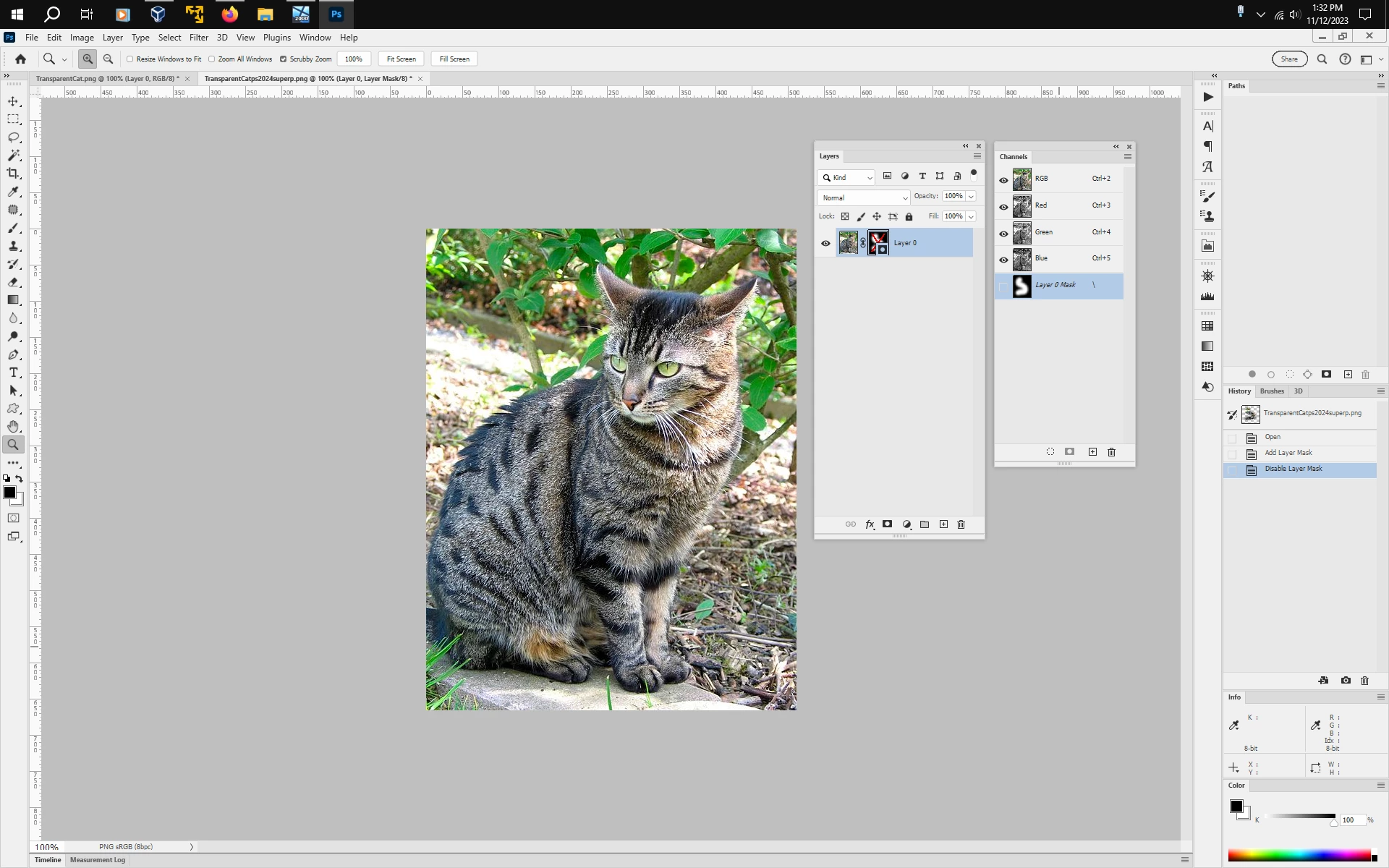This screenshot has width=1389, height=868.
Task: Click the Fit Screen button
Action: [402, 59]
